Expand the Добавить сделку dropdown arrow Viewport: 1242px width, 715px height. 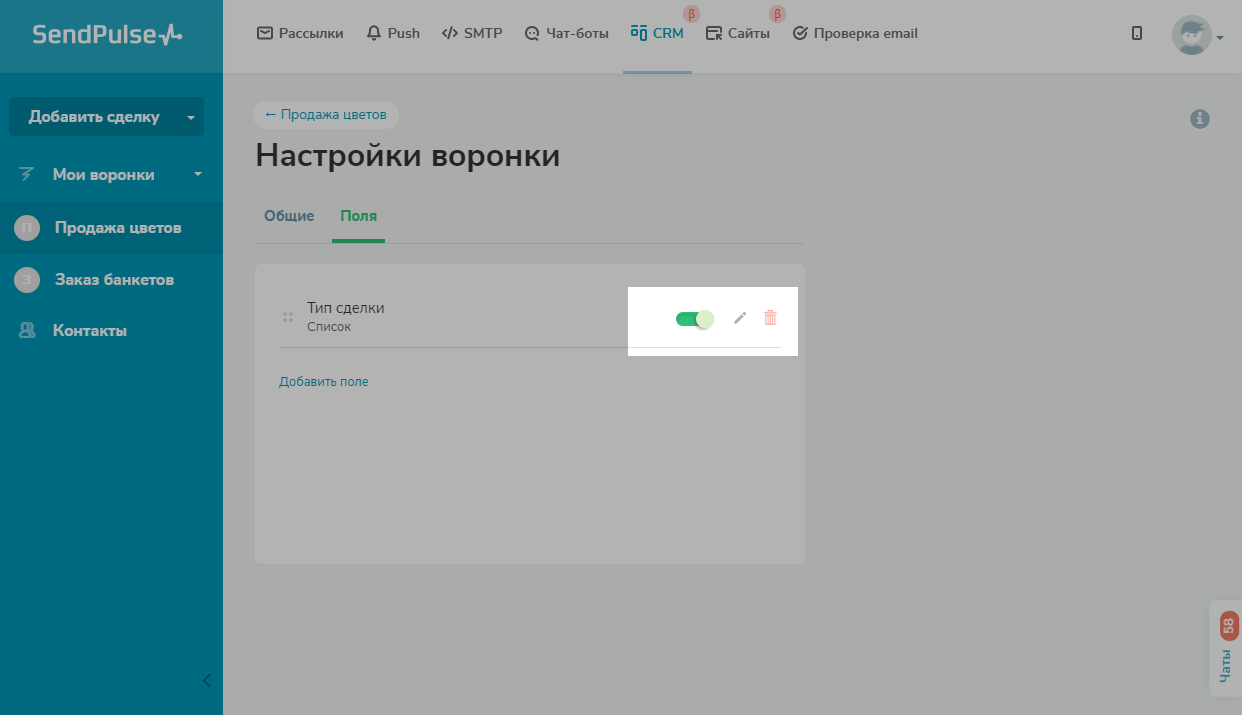[x=191, y=117]
